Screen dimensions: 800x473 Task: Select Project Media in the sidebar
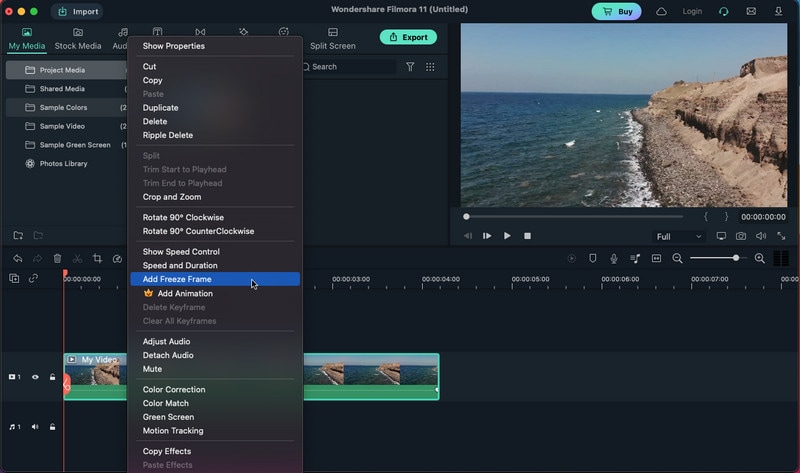tap(62, 70)
